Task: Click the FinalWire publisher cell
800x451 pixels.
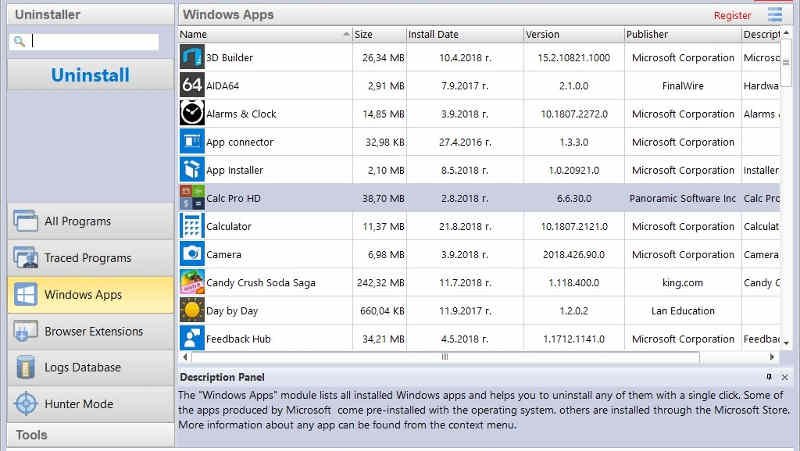Action: coord(683,86)
